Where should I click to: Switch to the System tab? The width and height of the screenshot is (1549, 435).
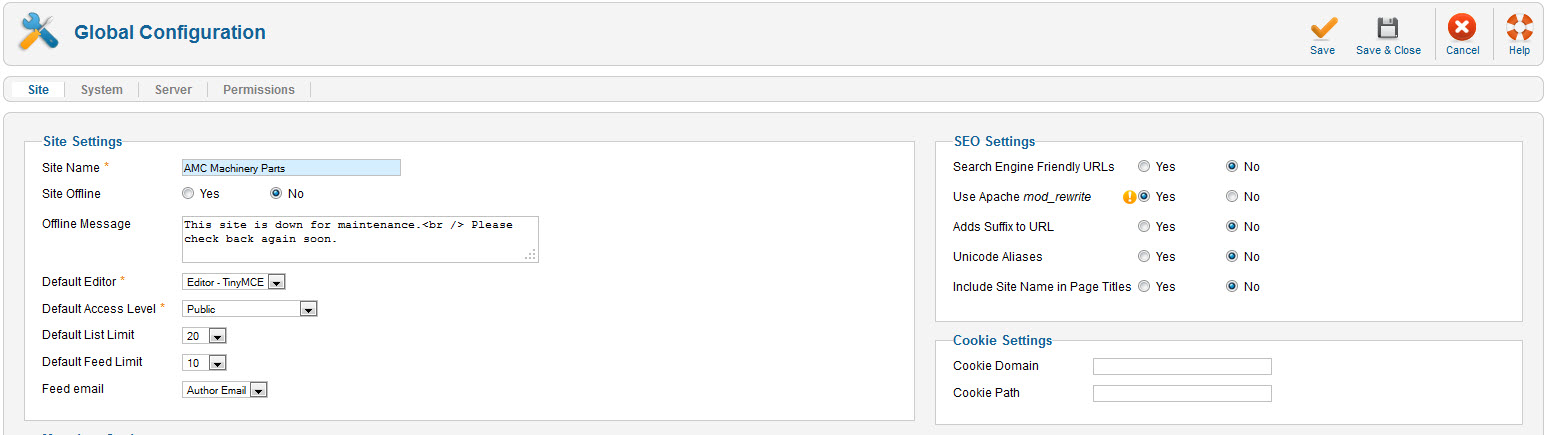102,90
